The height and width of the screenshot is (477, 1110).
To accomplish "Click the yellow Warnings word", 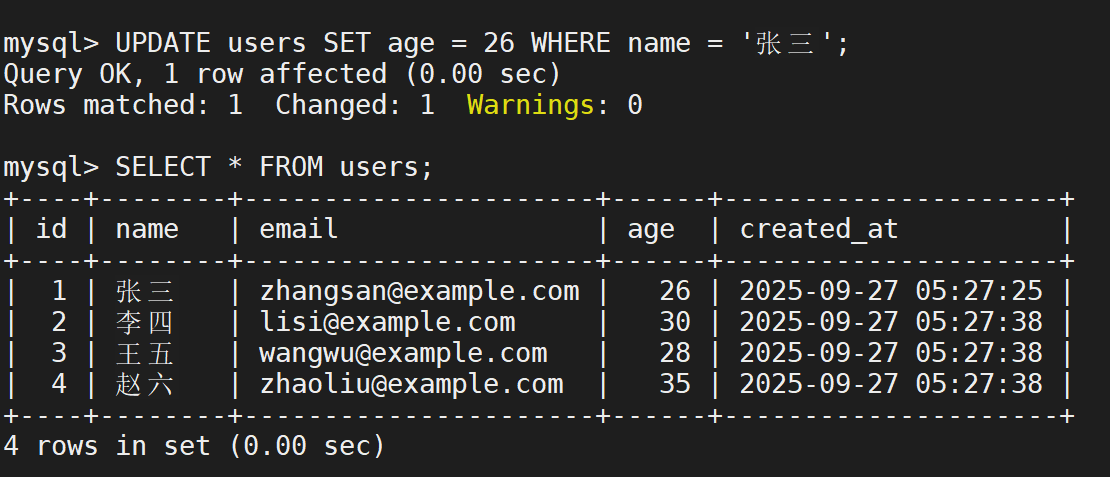I will 531,105.
